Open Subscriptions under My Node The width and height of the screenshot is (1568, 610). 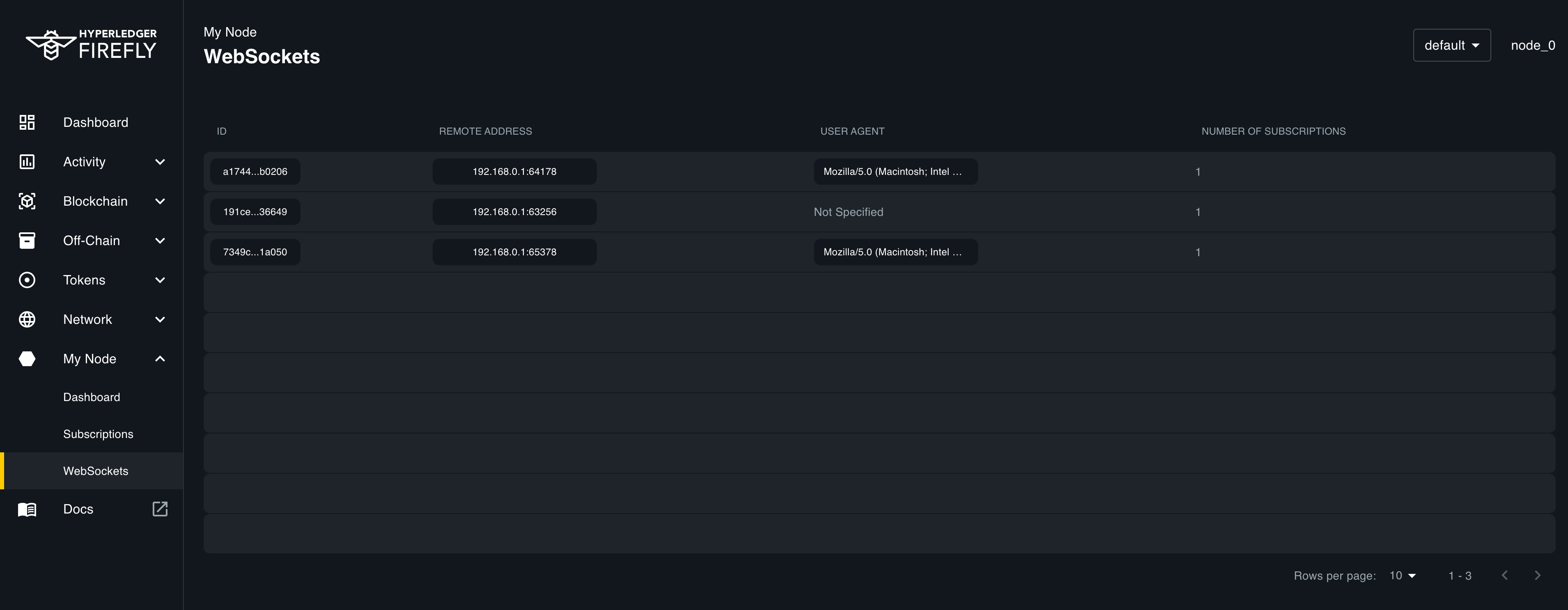(x=98, y=434)
